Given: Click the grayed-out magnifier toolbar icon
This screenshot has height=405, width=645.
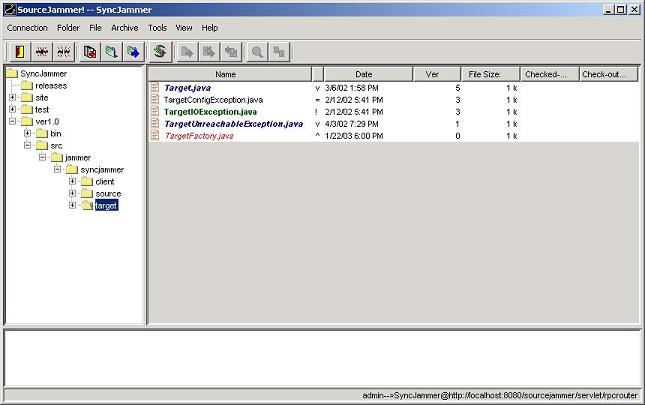Looking at the screenshot, I should tap(258, 52).
